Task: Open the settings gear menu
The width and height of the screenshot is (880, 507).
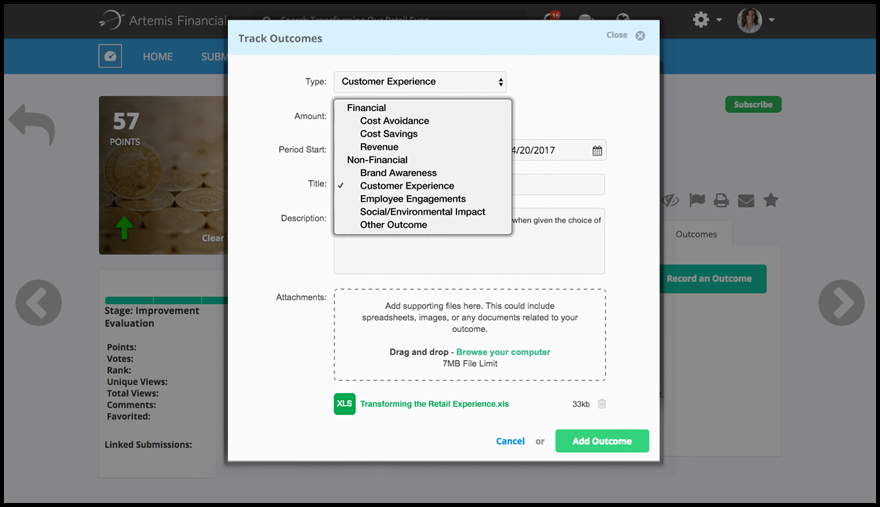Action: [x=700, y=20]
